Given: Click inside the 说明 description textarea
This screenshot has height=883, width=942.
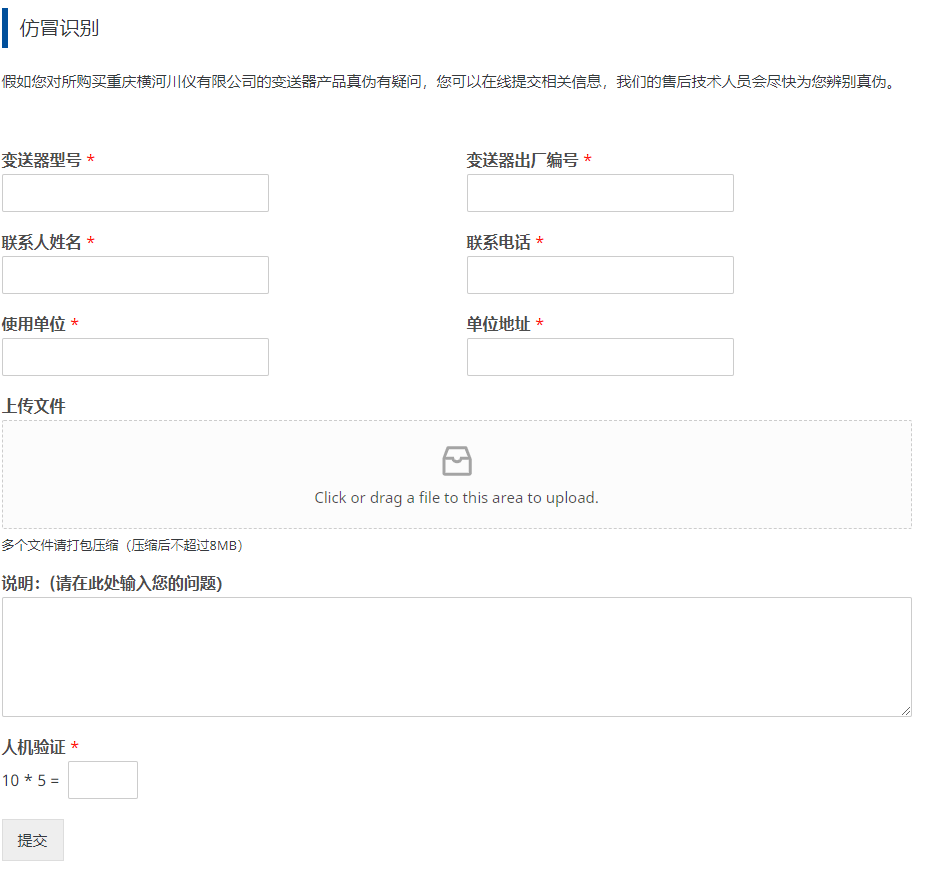Looking at the screenshot, I should (x=456, y=656).
